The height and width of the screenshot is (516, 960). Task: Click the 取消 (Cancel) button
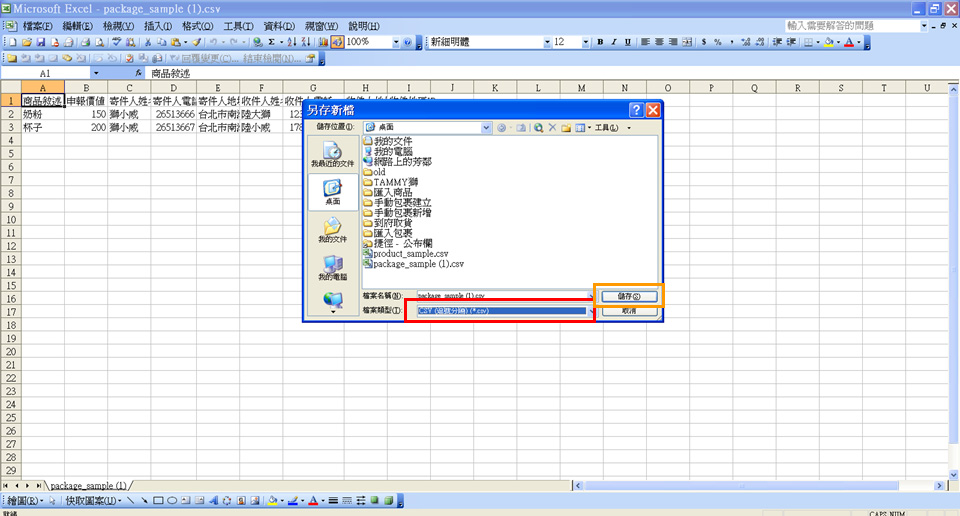[x=629, y=311]
